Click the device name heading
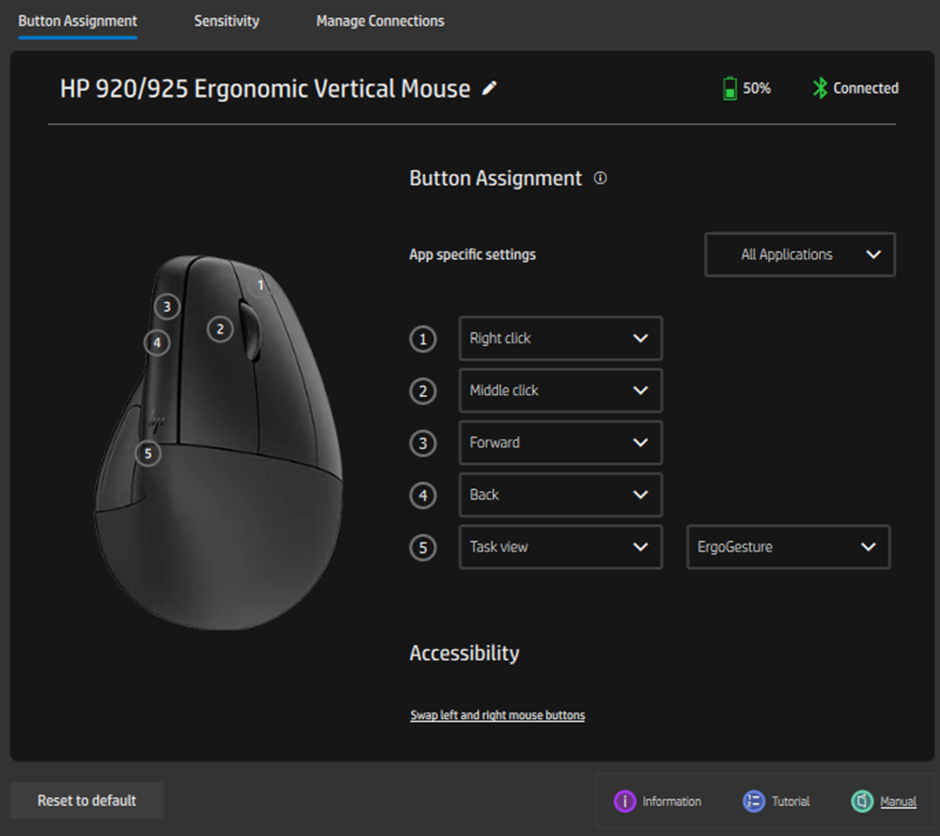 265,89
